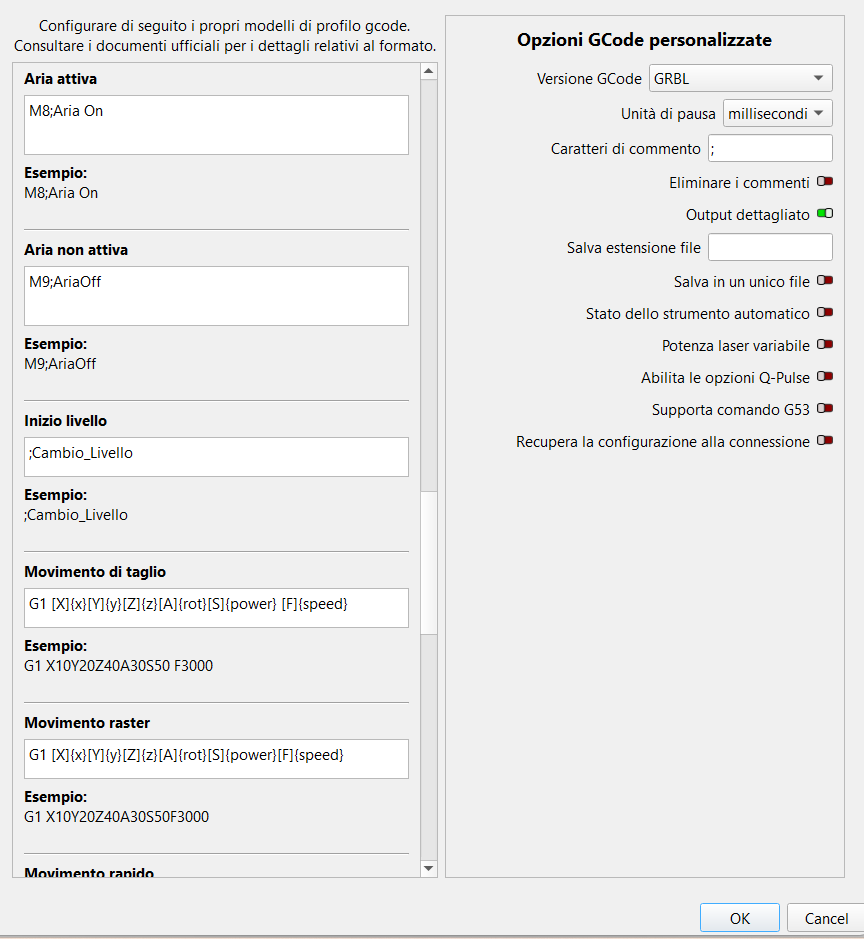Click the Caratteri di commento field
The height and width of the screenshot is (939, 864).
(769, 148)
